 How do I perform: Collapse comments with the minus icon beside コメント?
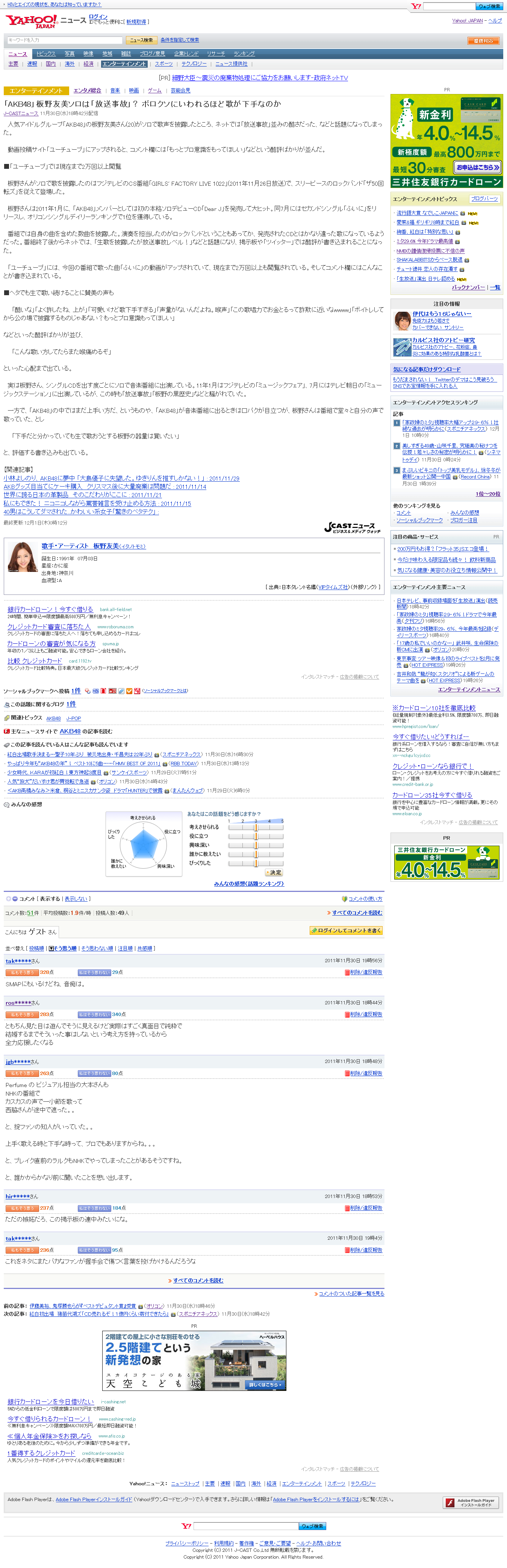click(x=15, y=899)
